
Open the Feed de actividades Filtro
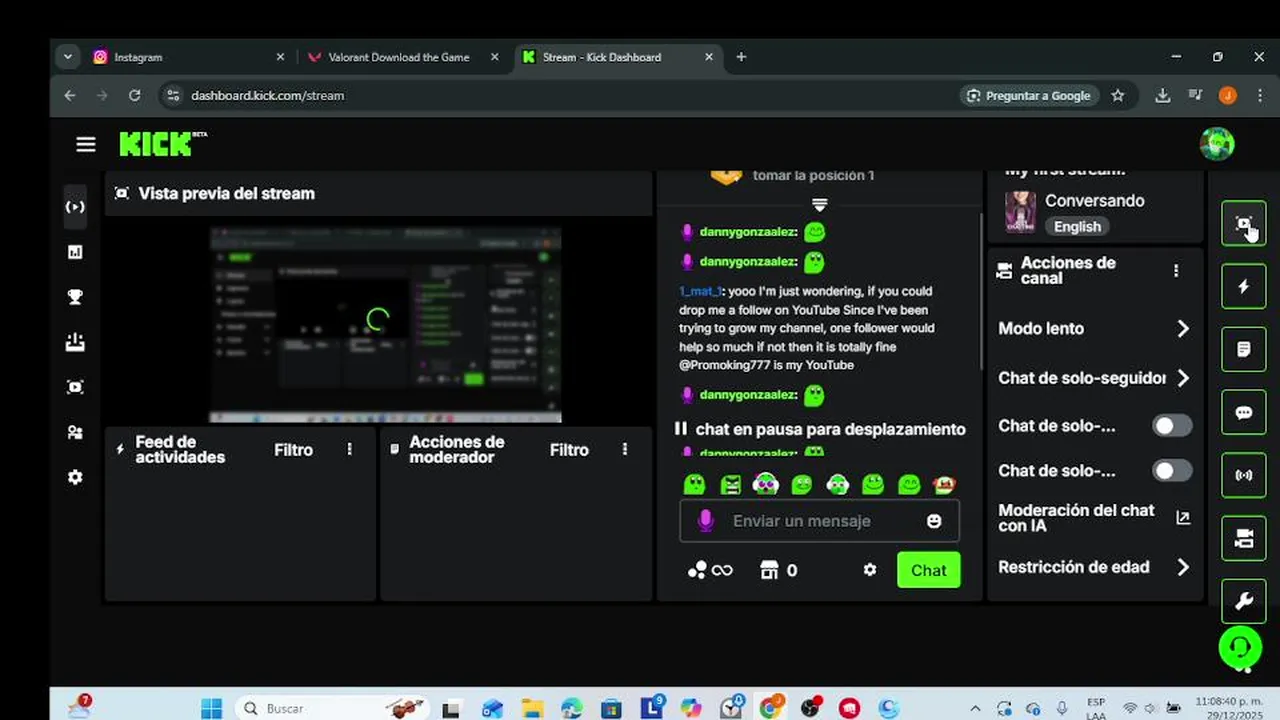click(293, 450)
